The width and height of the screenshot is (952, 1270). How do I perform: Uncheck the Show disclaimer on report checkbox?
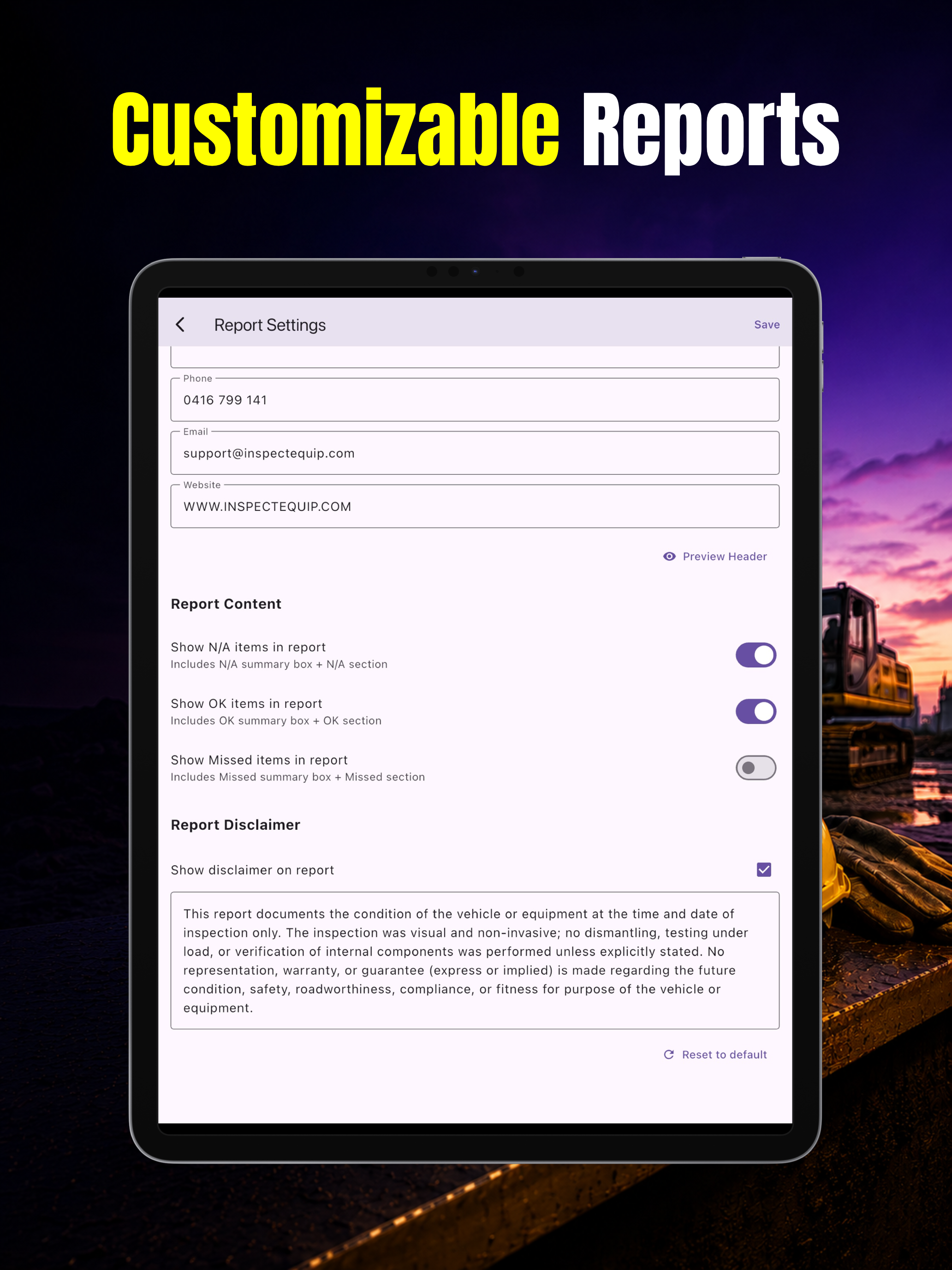[x=764, y=870]
